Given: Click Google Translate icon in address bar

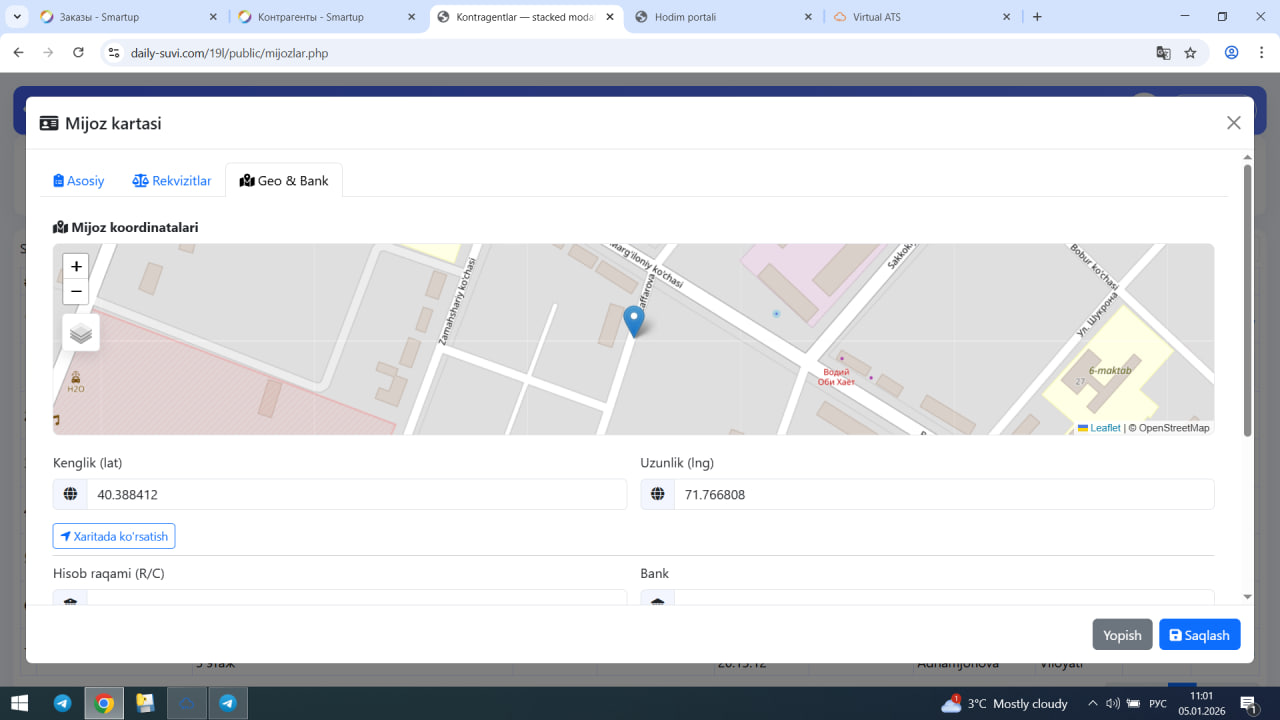Looking at the screenshot, I should click(x=1163, y=53).
